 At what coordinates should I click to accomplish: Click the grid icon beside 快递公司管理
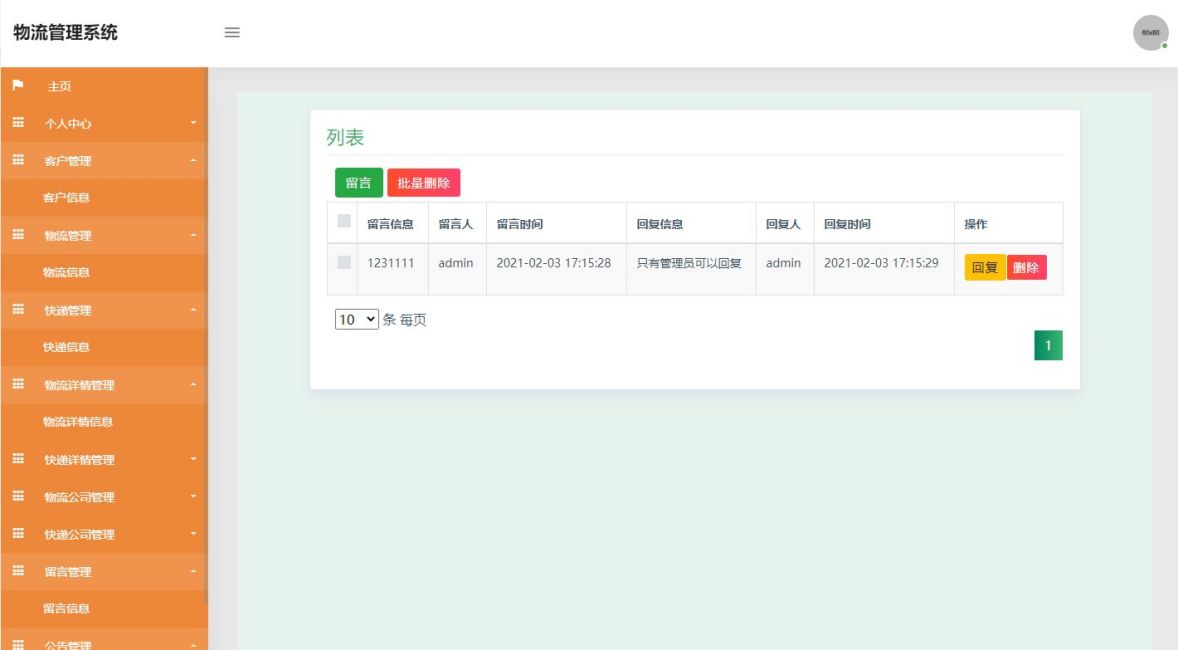tap(18, 534)
